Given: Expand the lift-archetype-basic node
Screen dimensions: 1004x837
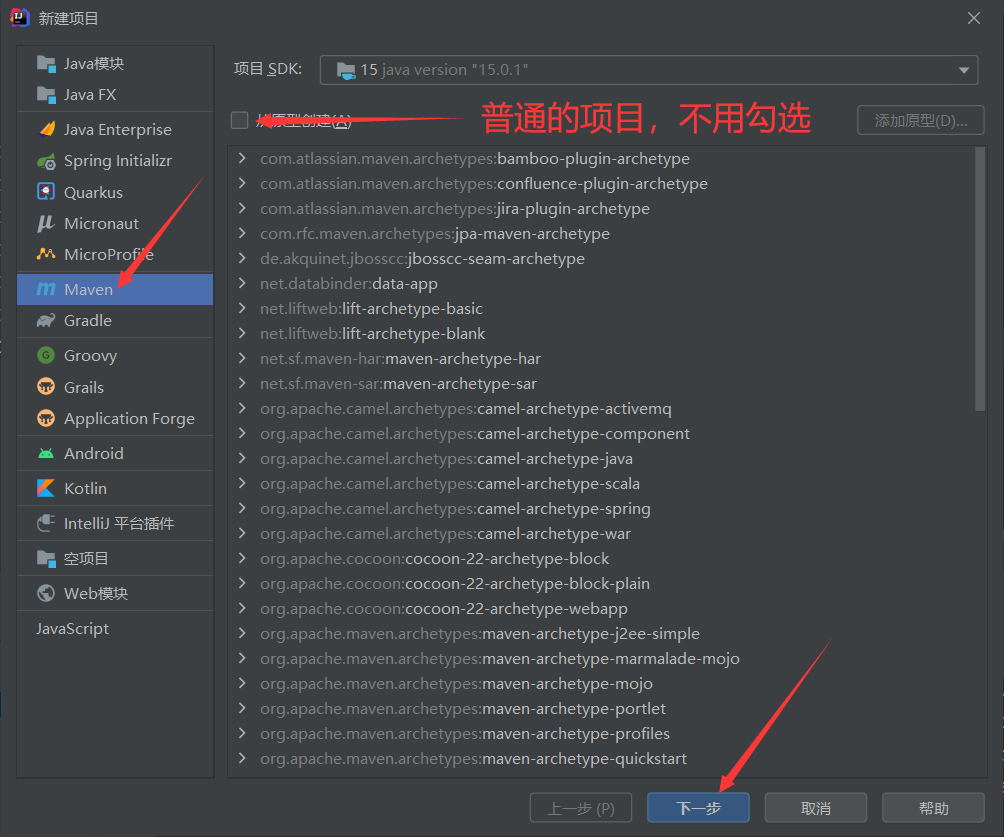Looking at the screenshot, I should (x=242, y=308).
